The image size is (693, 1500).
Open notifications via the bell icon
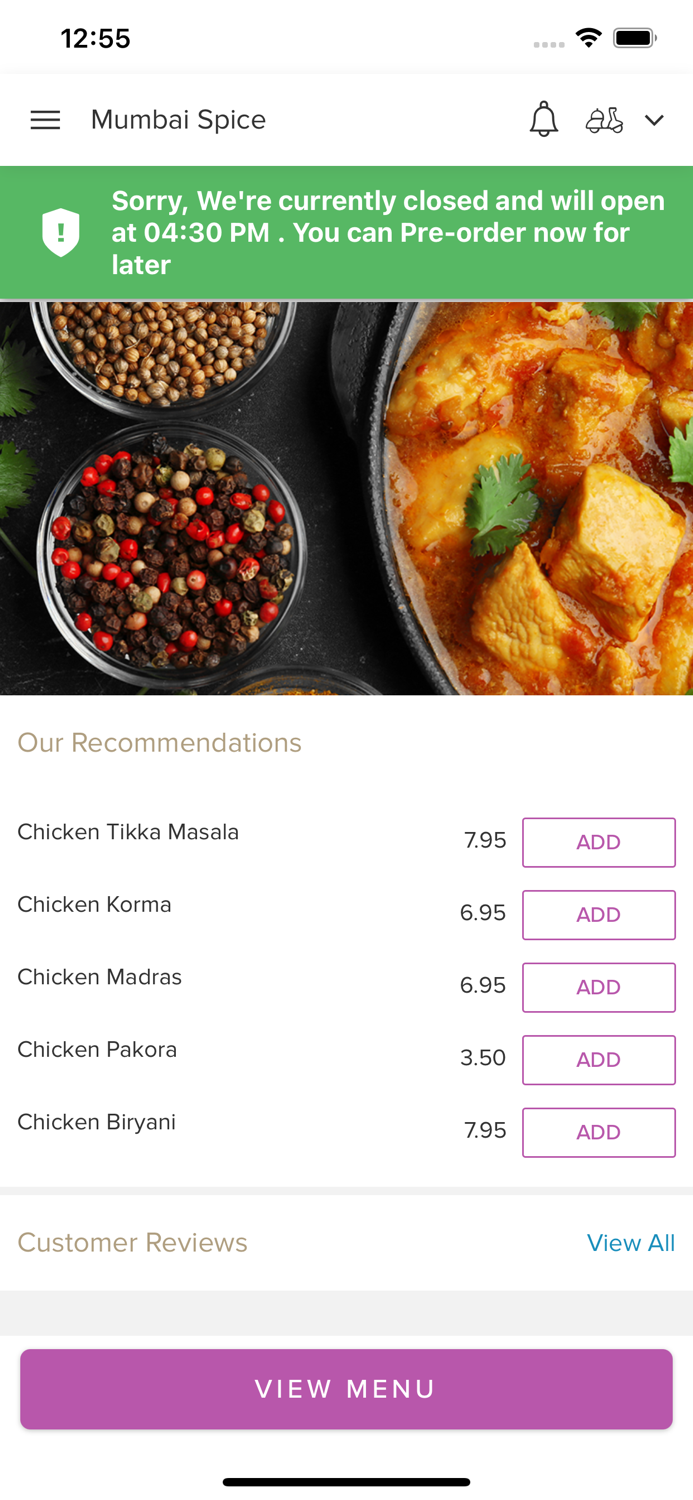[x=544, y=119]
